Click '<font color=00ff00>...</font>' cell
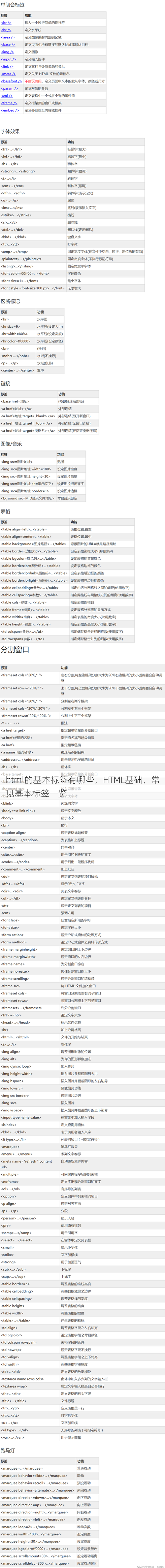 tap(33, 273)
